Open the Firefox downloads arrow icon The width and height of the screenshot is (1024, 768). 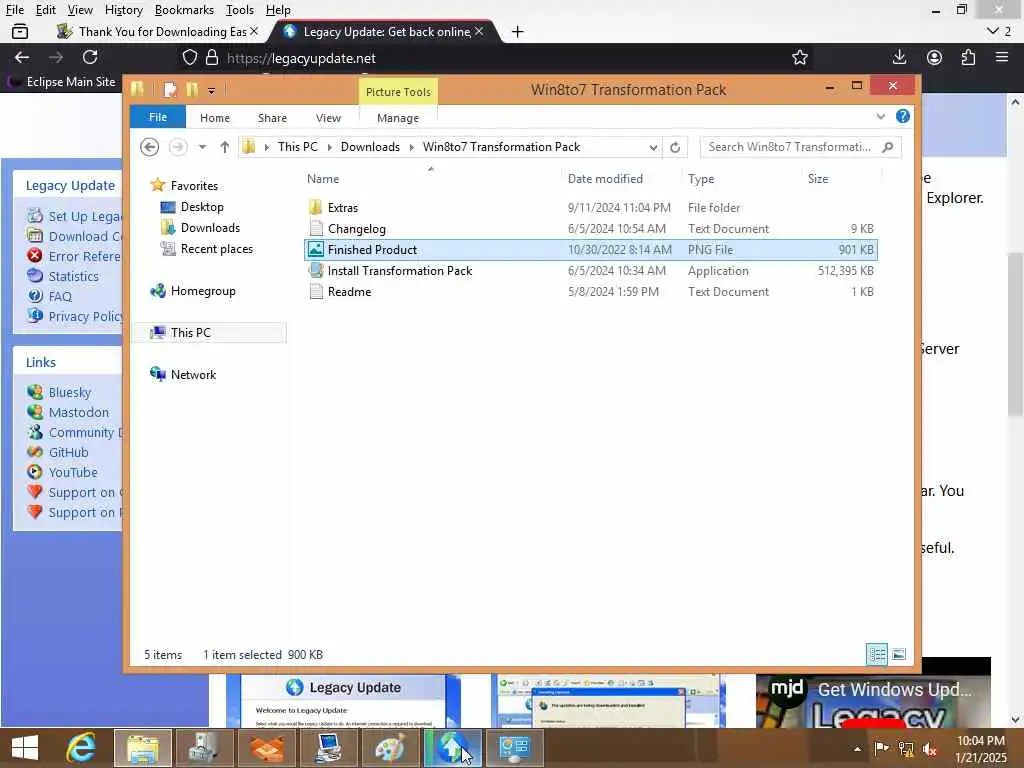899,57
